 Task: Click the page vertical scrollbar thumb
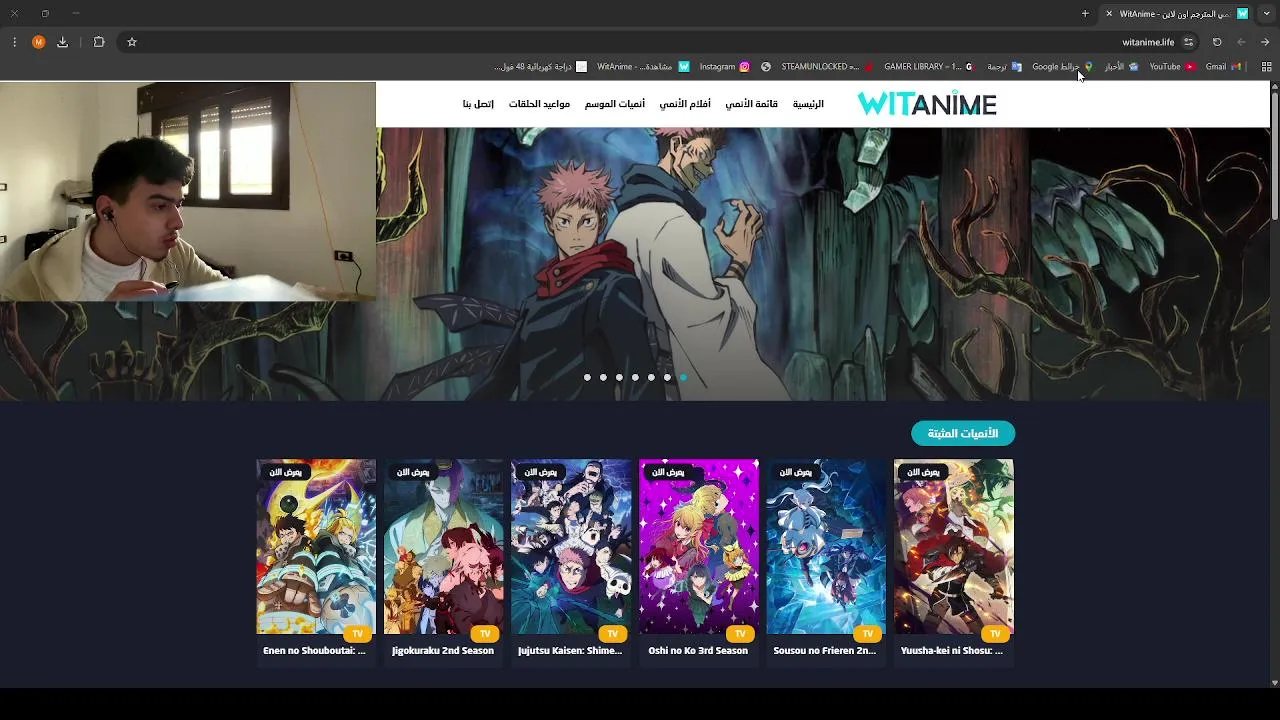pyautogui.click(x=1274, y=157)
